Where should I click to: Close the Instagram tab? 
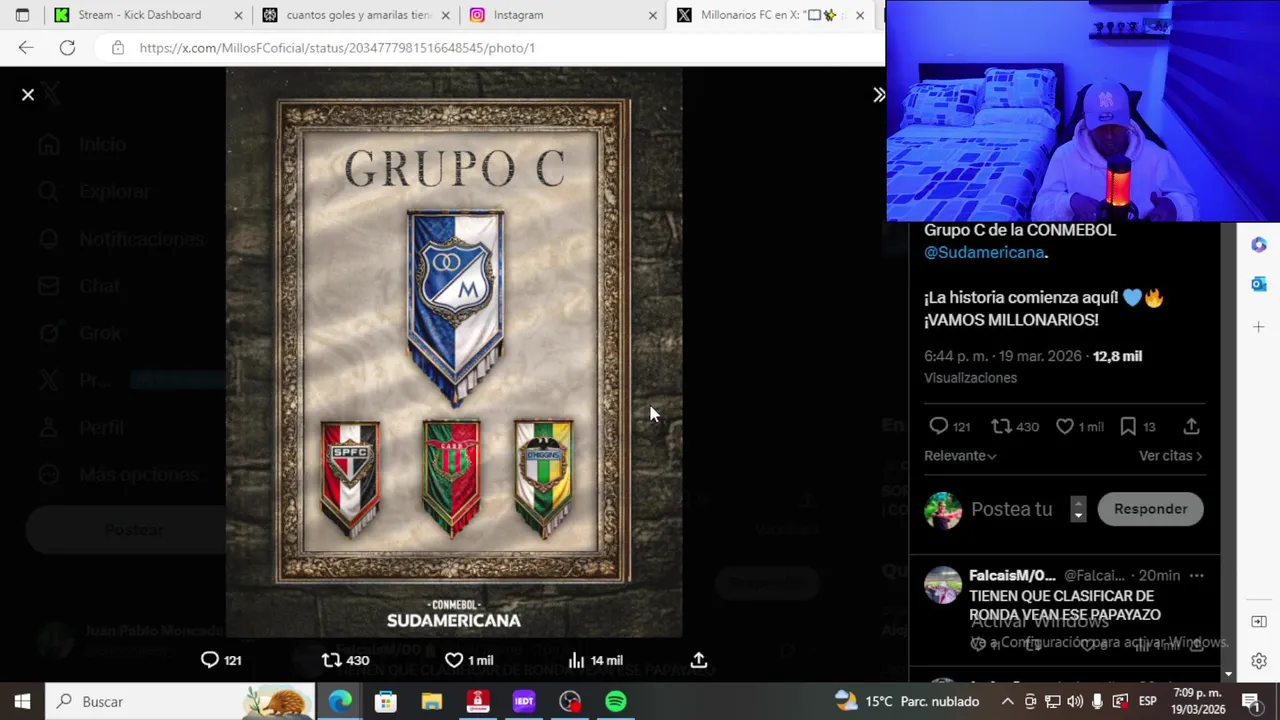[x=652, y=15]
